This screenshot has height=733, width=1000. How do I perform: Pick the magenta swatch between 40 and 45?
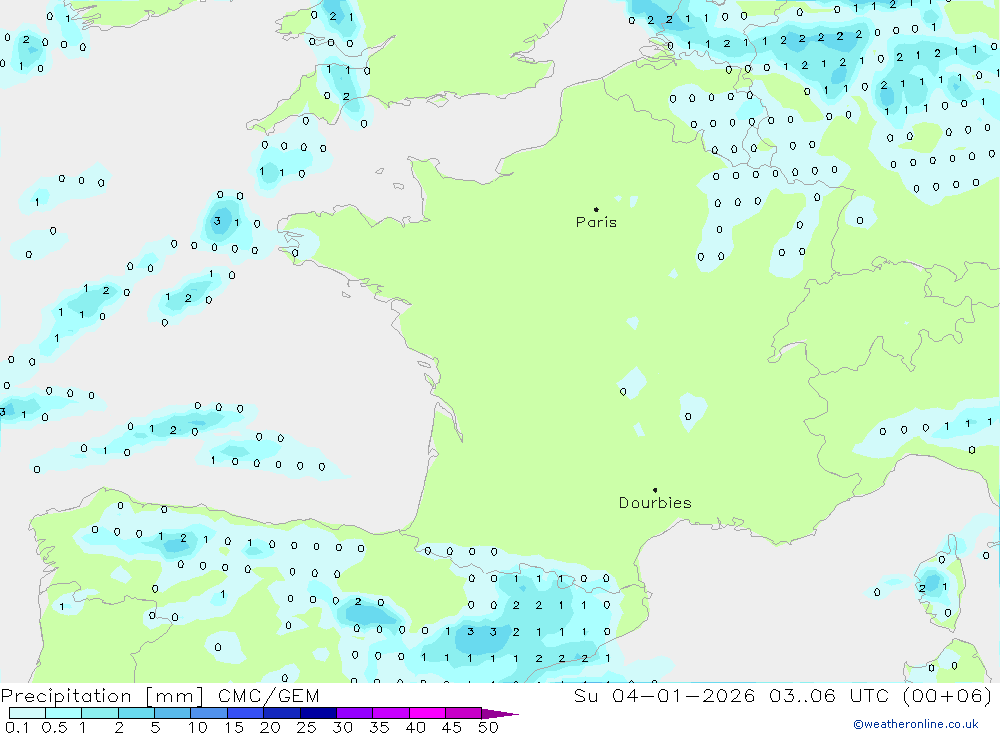pos(427,713)
